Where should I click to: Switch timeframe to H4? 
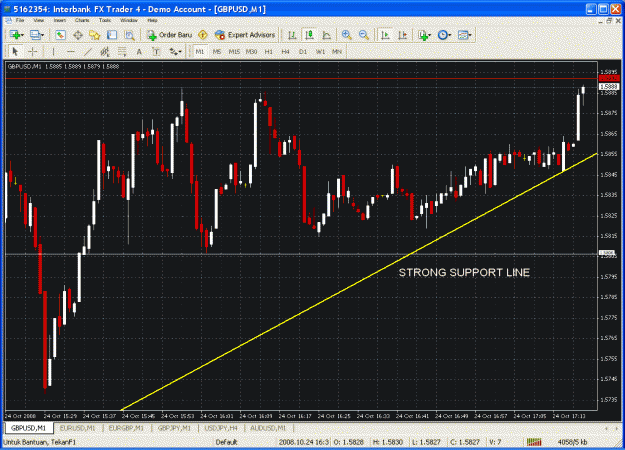pos(285,51)
